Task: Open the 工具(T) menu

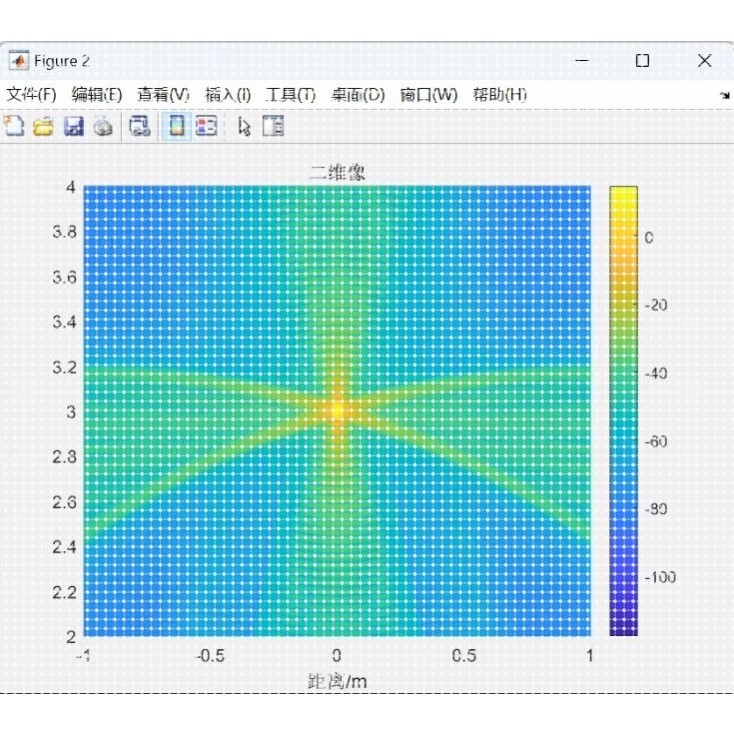Action: point(291,95)
